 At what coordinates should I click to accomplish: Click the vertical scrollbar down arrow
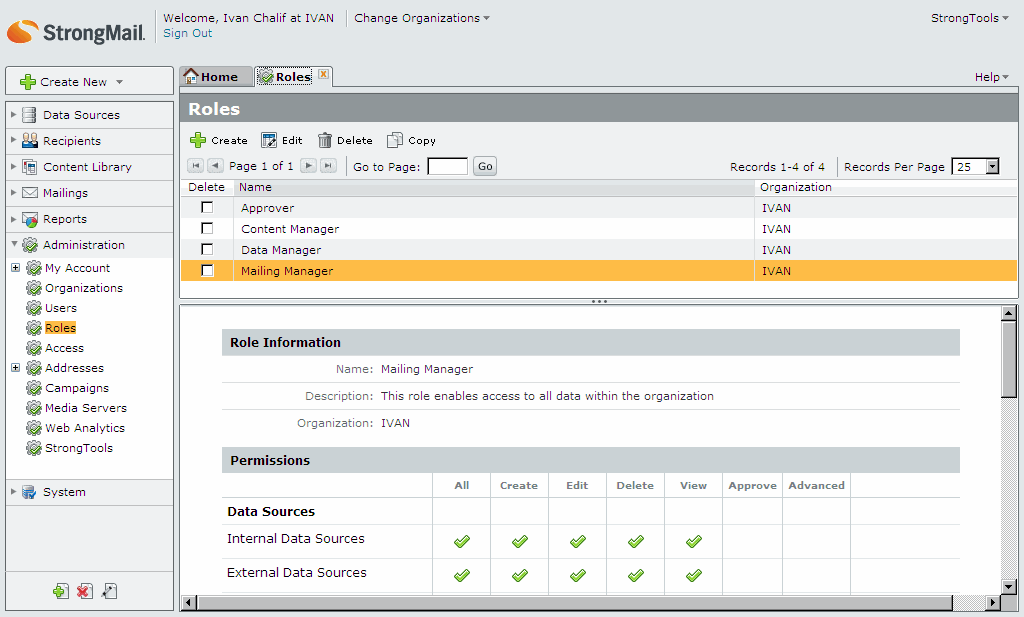pos(1009,586)
